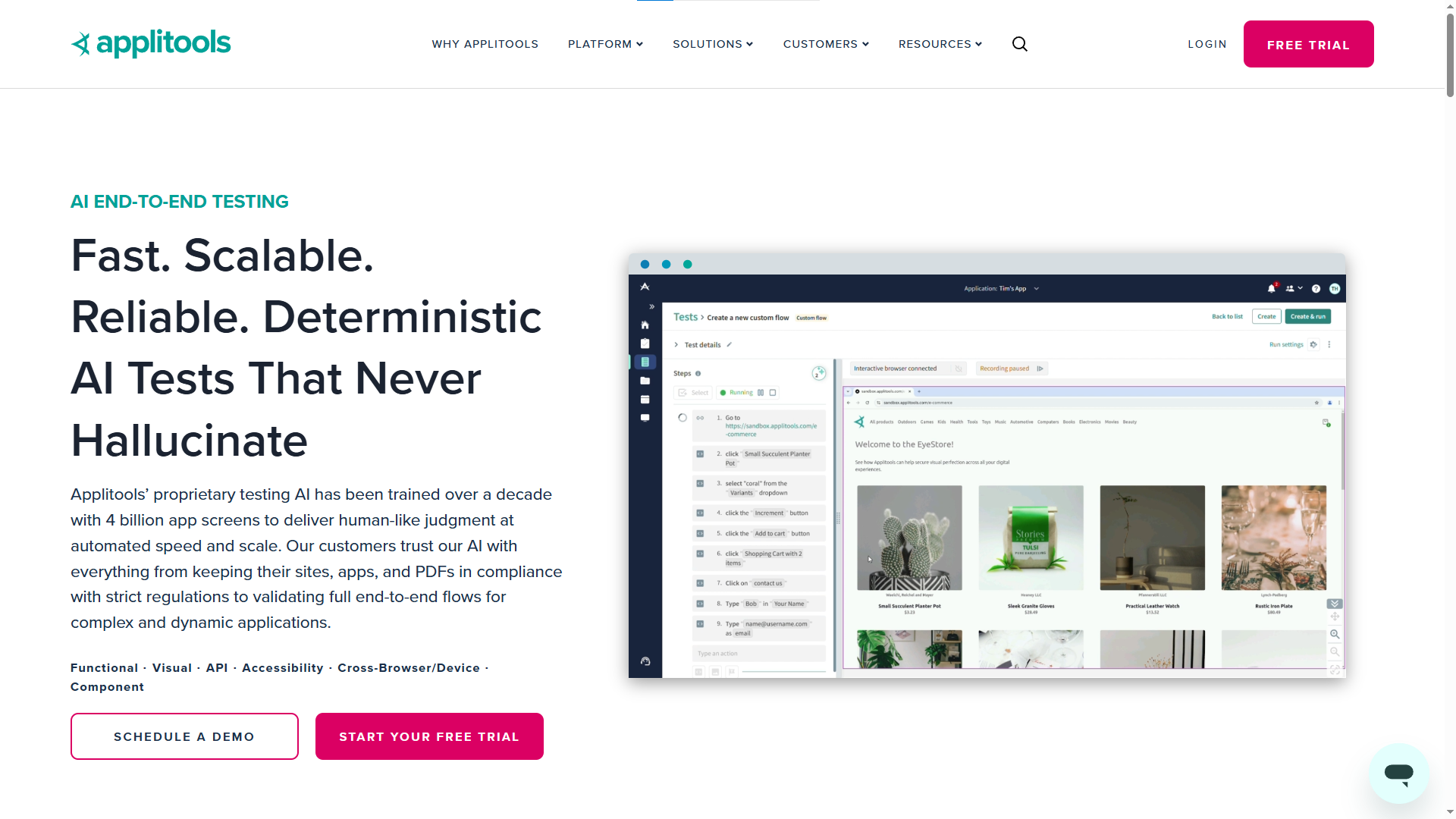This screenshot has height=819, width=1456.
Task: Select step 1 Go to sandbox URL
Action: pyautogui.click(x=758, y=426)
